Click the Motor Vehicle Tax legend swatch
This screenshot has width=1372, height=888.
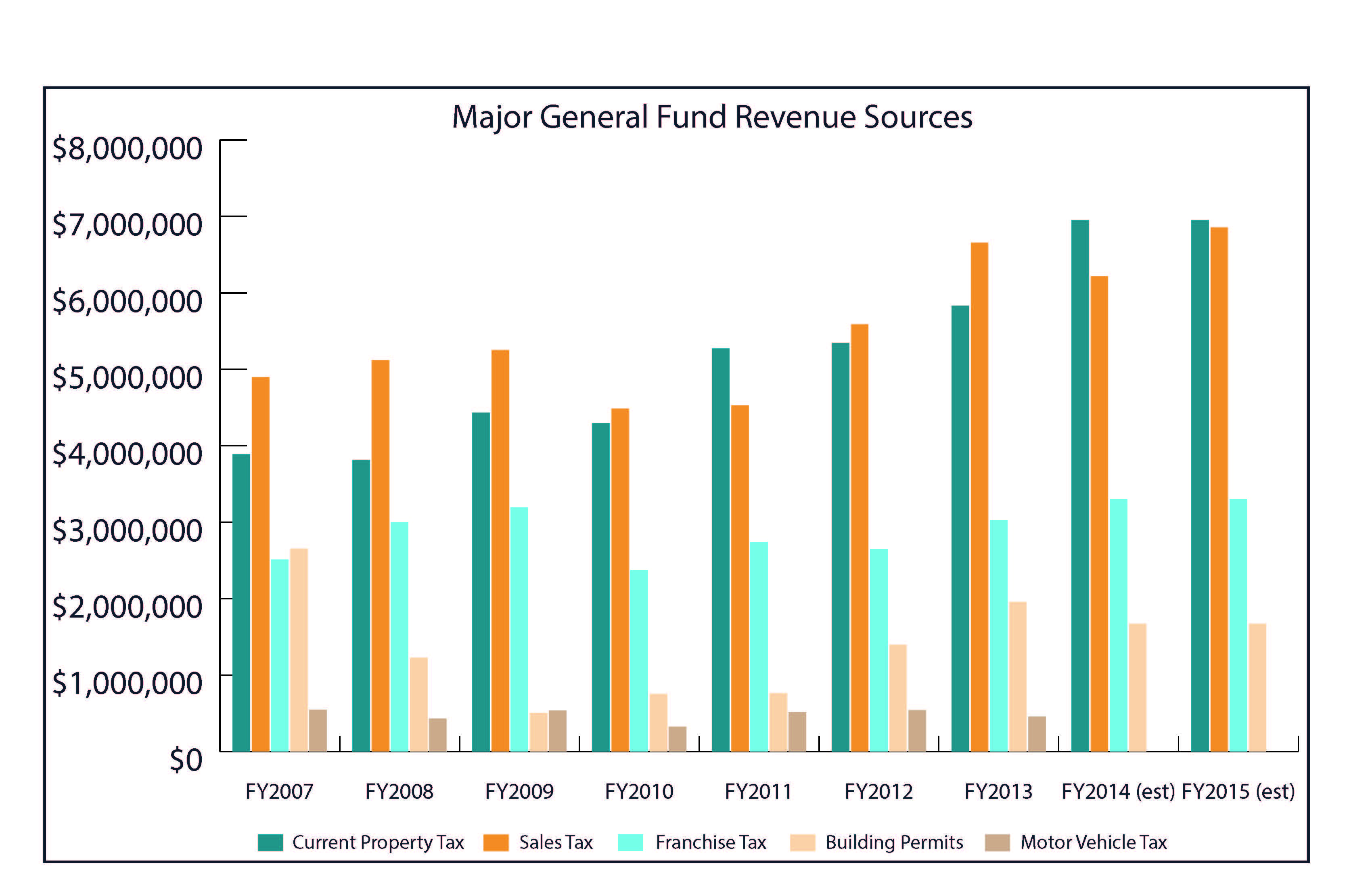[997, 842]
